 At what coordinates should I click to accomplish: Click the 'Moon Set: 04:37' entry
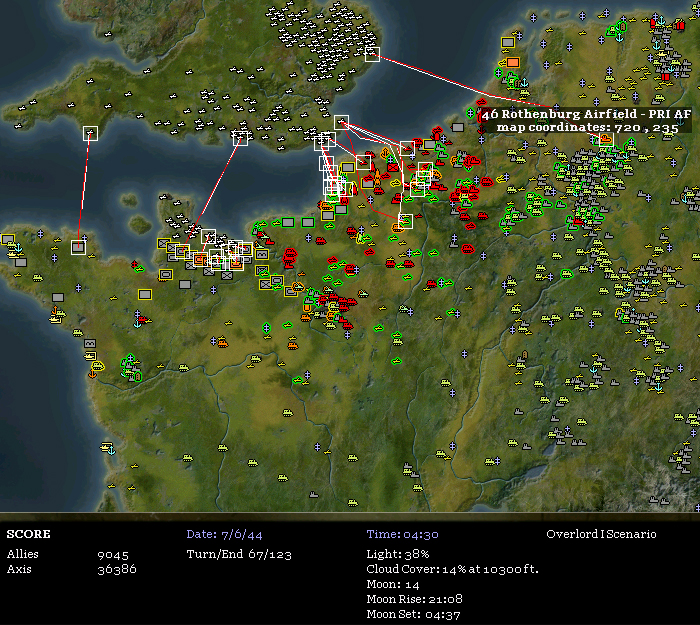[x=413, y=615]
